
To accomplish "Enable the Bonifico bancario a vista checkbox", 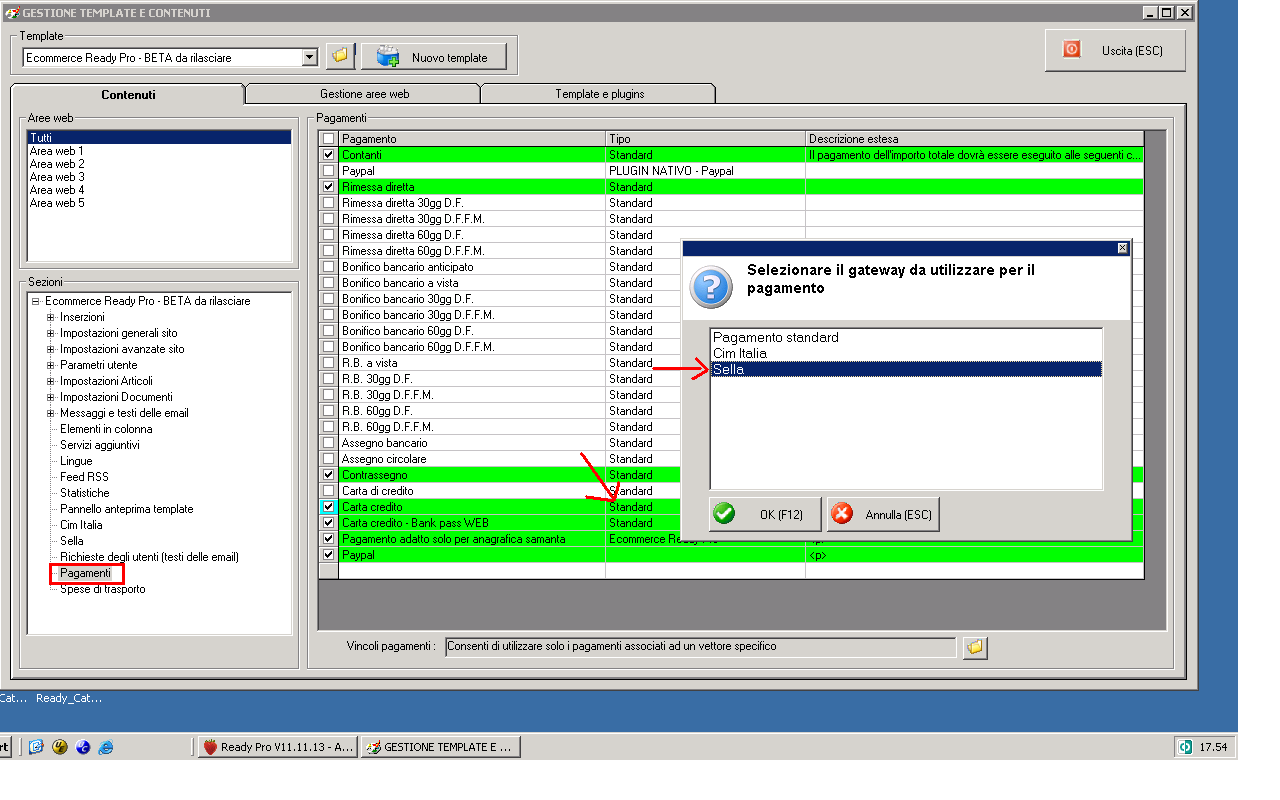I will point(328,283).
